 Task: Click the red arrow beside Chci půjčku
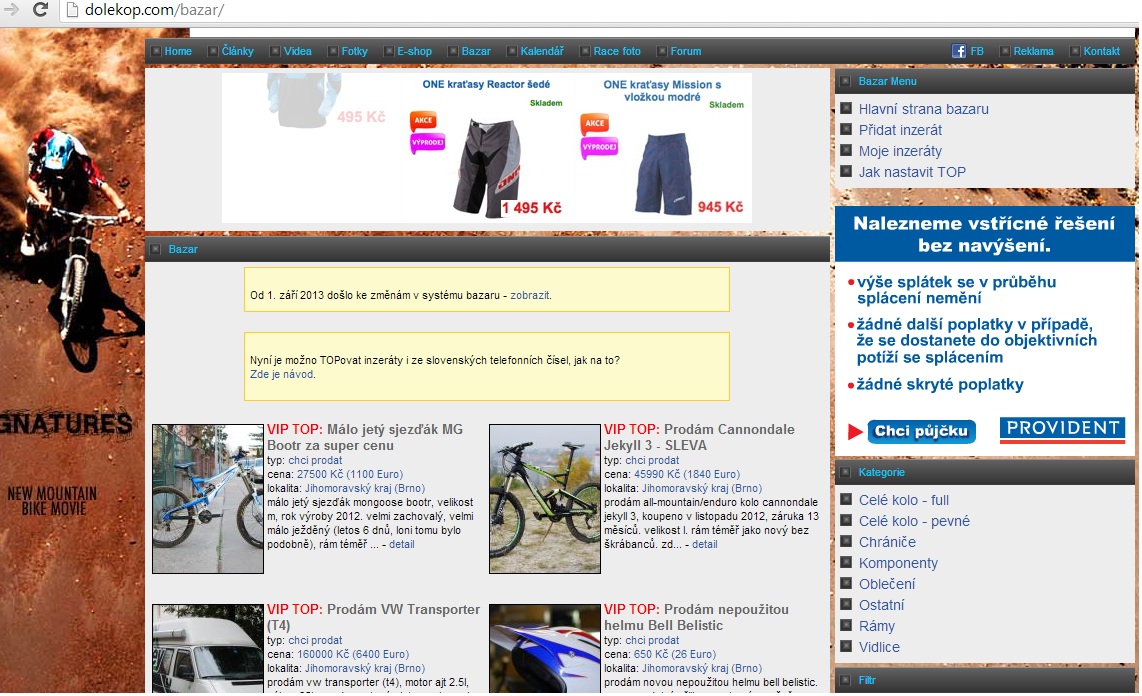[x=854, y=432]
